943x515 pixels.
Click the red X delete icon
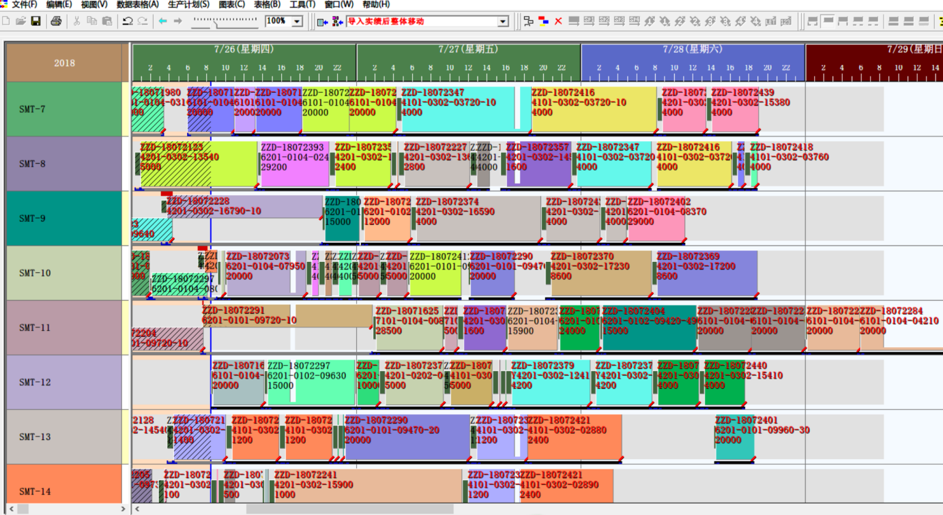click(x=558, y=21)
